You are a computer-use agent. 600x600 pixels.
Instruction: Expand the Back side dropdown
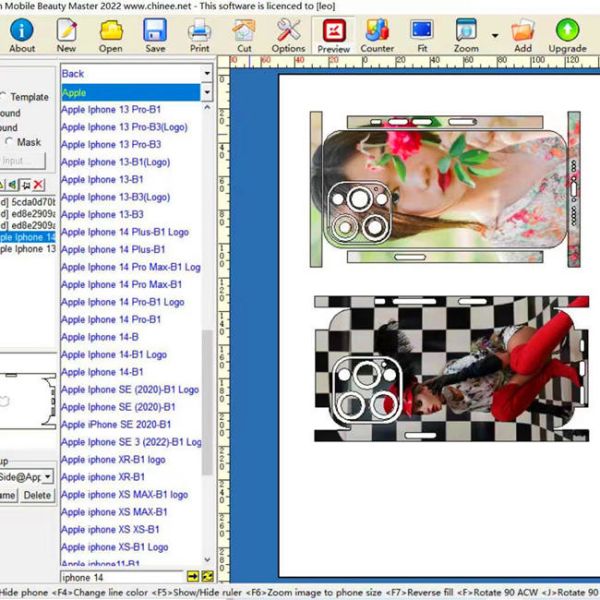pyautogui.click(x=207, y=74)
